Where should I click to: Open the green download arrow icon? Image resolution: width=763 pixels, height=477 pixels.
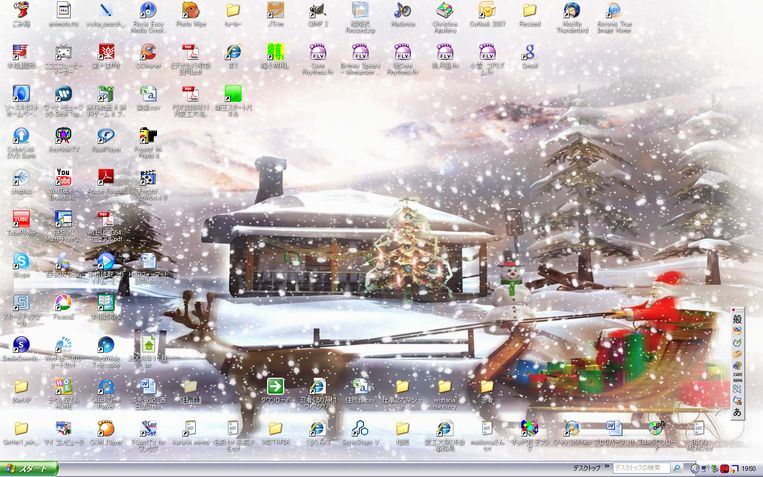coord(275,387)
